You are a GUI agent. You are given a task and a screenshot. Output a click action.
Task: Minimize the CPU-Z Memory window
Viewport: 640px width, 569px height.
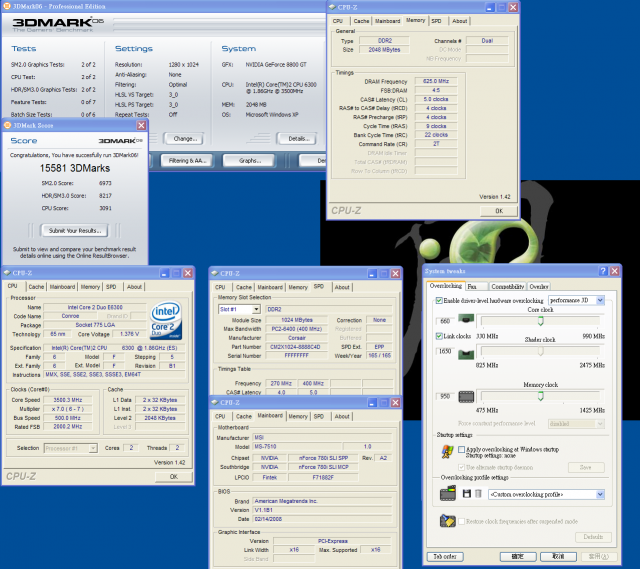[x=490, y=7]
